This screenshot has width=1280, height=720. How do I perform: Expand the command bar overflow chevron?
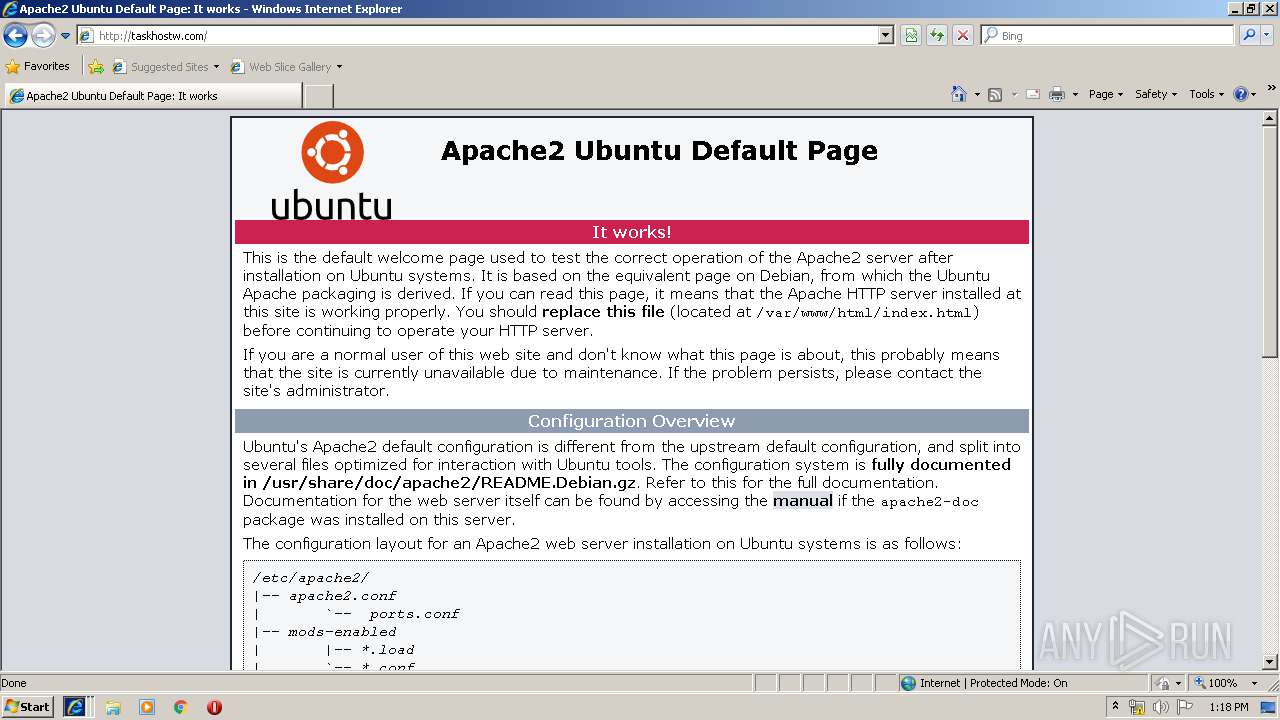pyautogui.click(x=1272, y=88)
